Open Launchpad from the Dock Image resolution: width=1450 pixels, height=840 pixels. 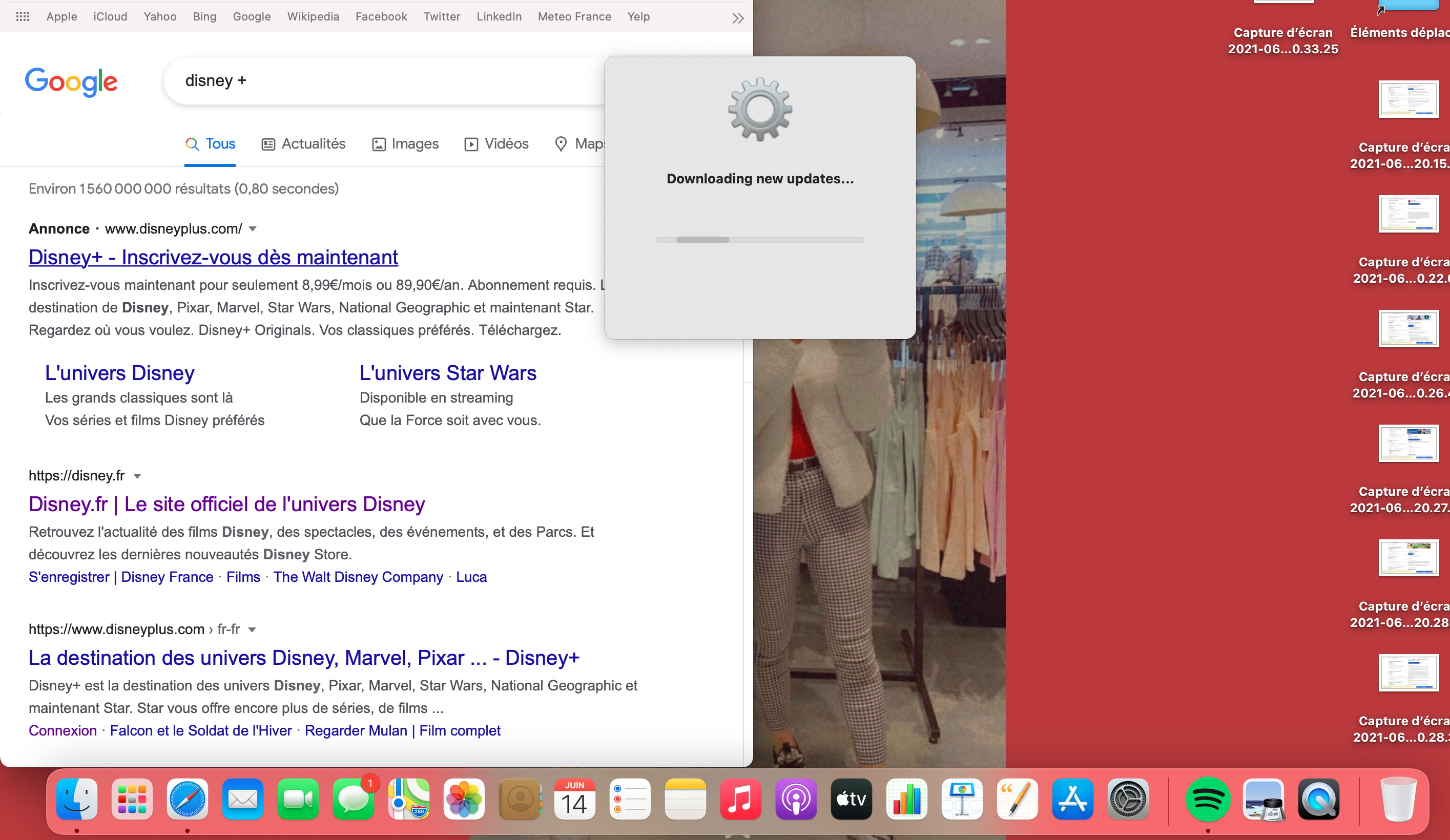pos(132,799)
